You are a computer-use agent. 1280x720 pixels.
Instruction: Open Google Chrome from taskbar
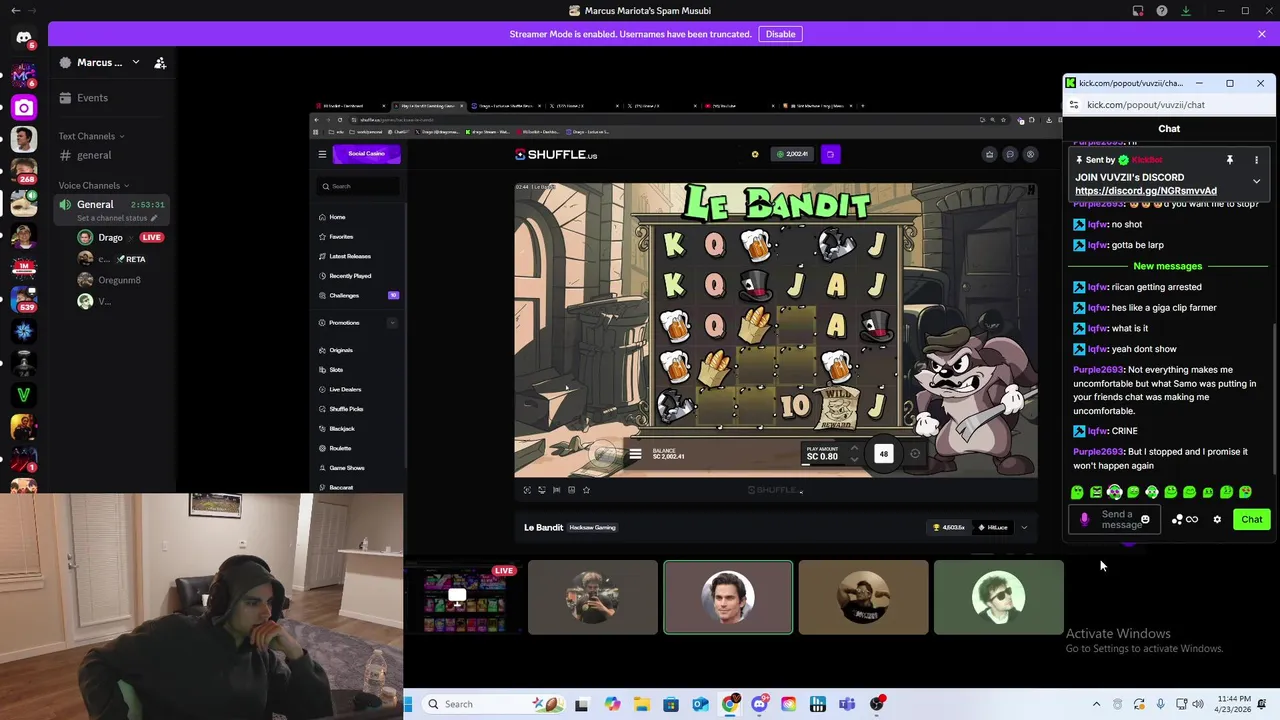click(730, 704)
